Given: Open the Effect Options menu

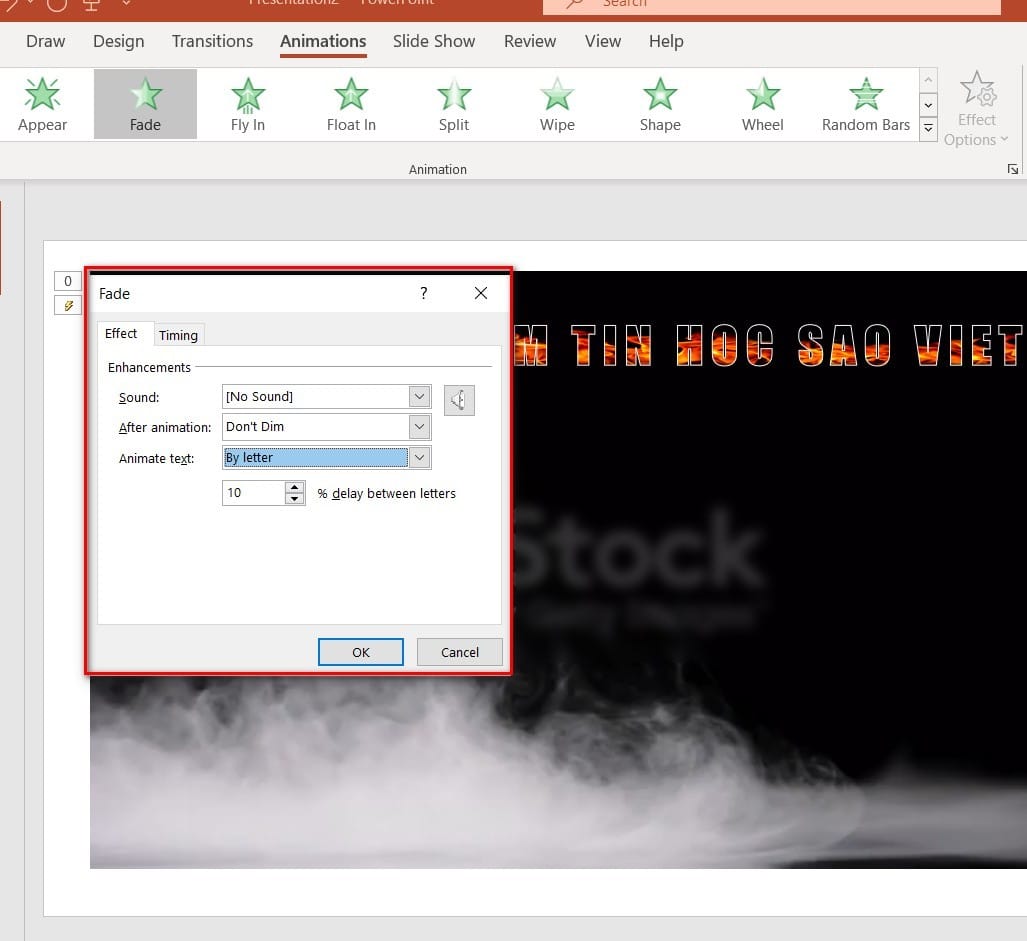Looking at the screenshot, I should (x=977, y=109).
